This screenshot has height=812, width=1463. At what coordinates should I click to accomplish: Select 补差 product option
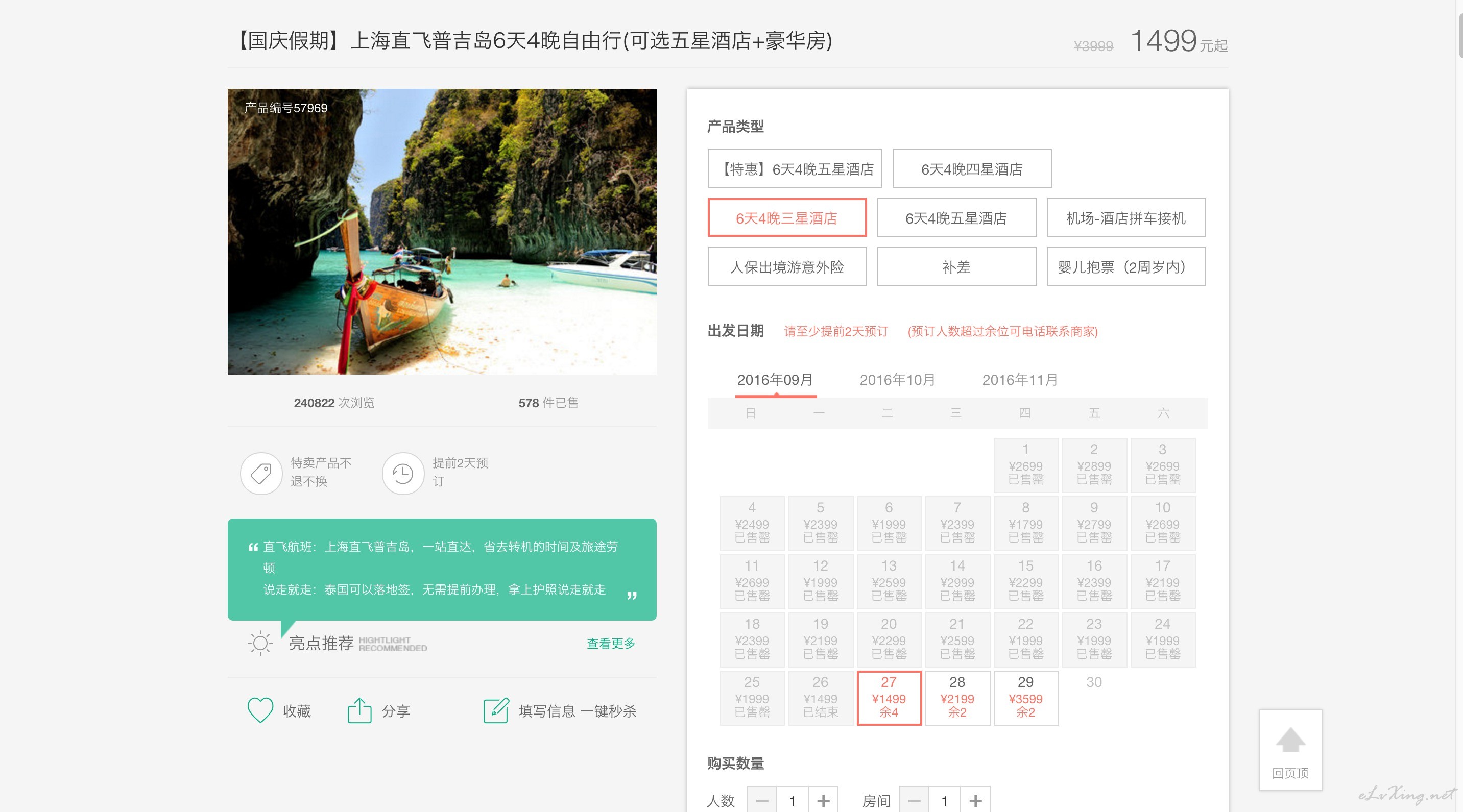tap(956, 266)
